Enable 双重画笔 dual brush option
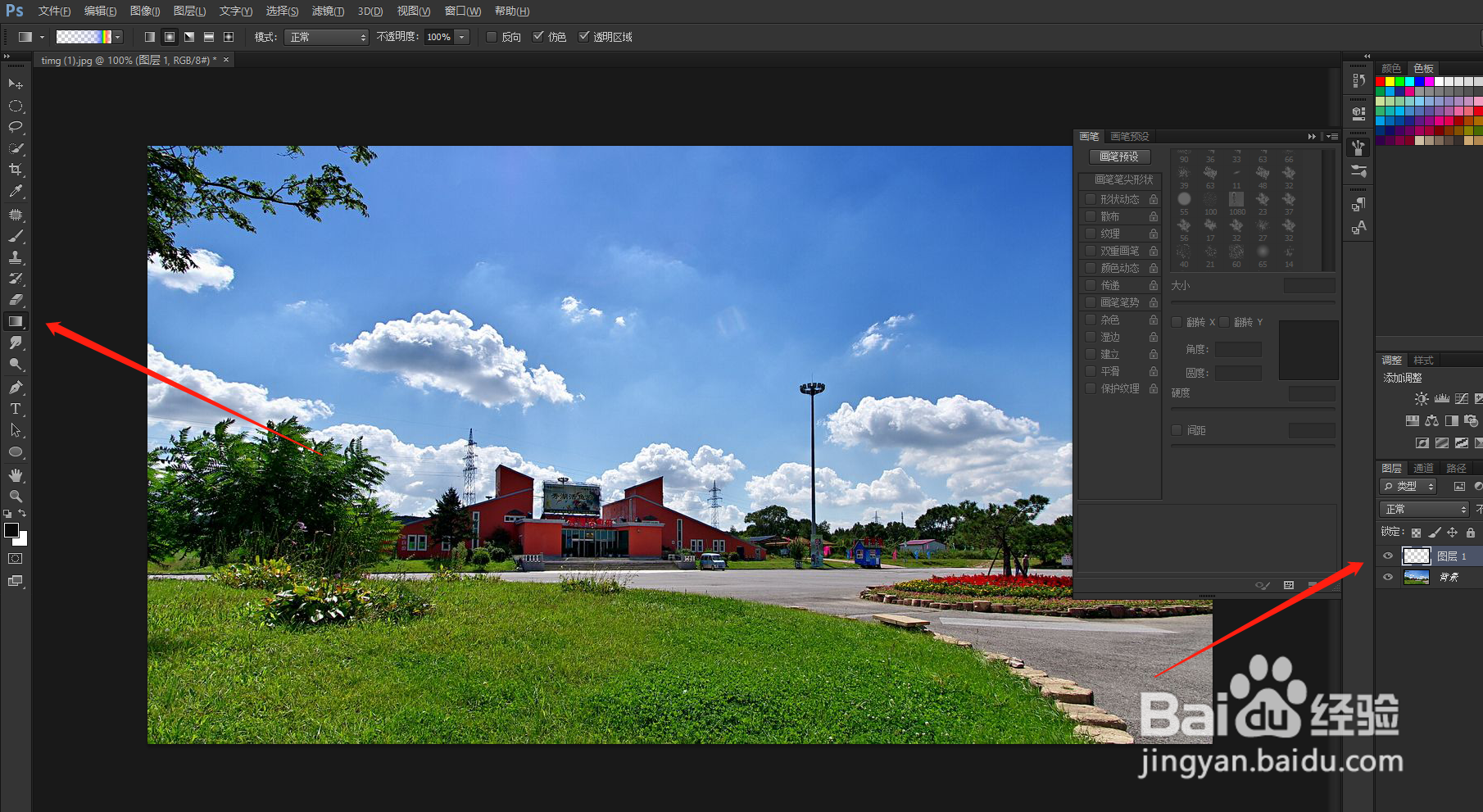This screenshot has width=1483, height=812. click(1091, 251)
